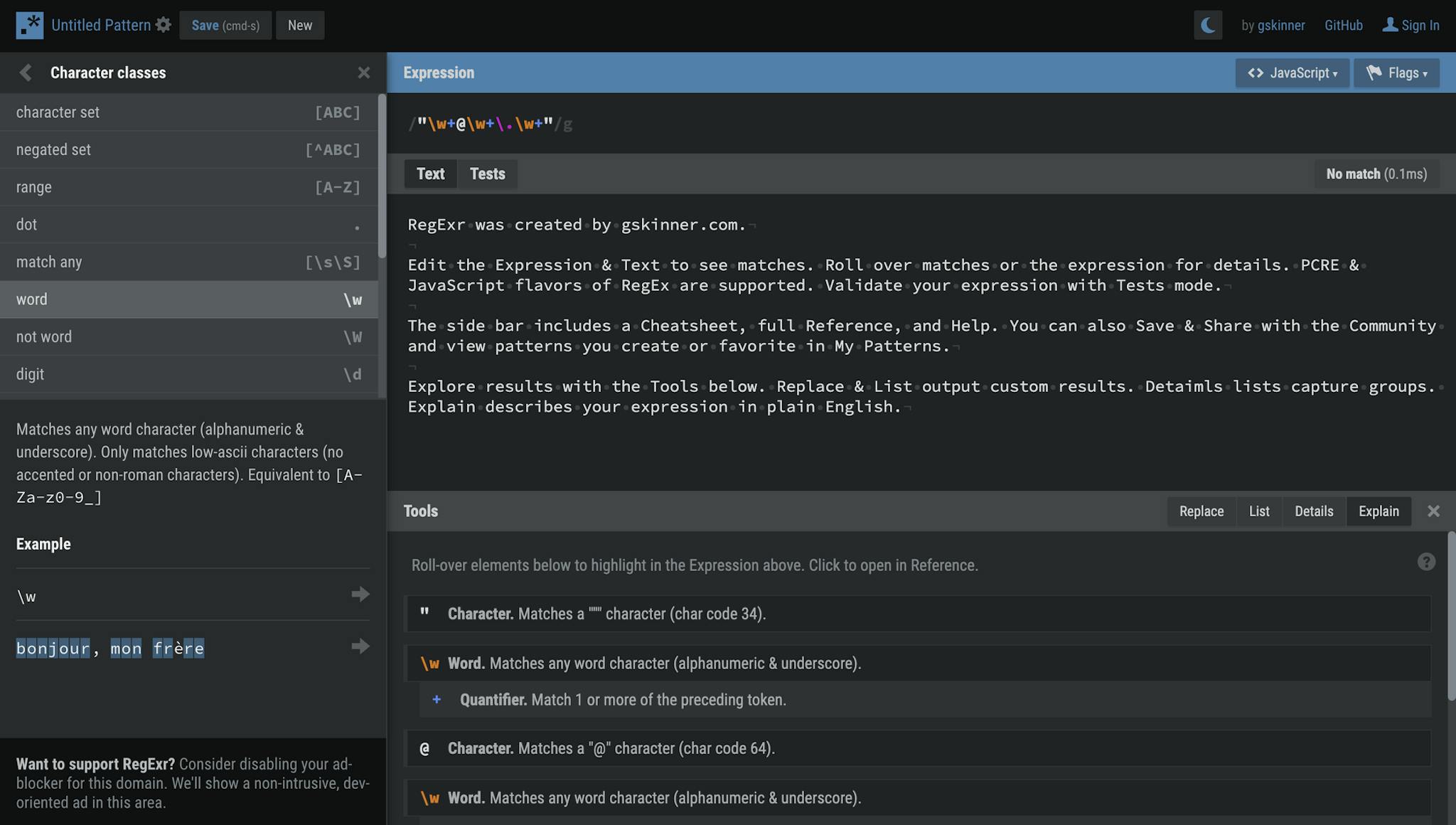
Task: Go back using the Character classes arrow
Action: coord(25,72)
